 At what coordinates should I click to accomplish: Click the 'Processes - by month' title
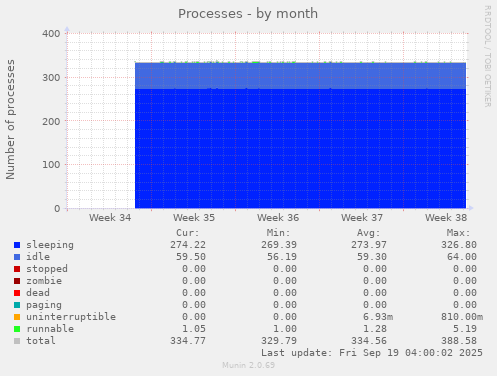(248, 14)
